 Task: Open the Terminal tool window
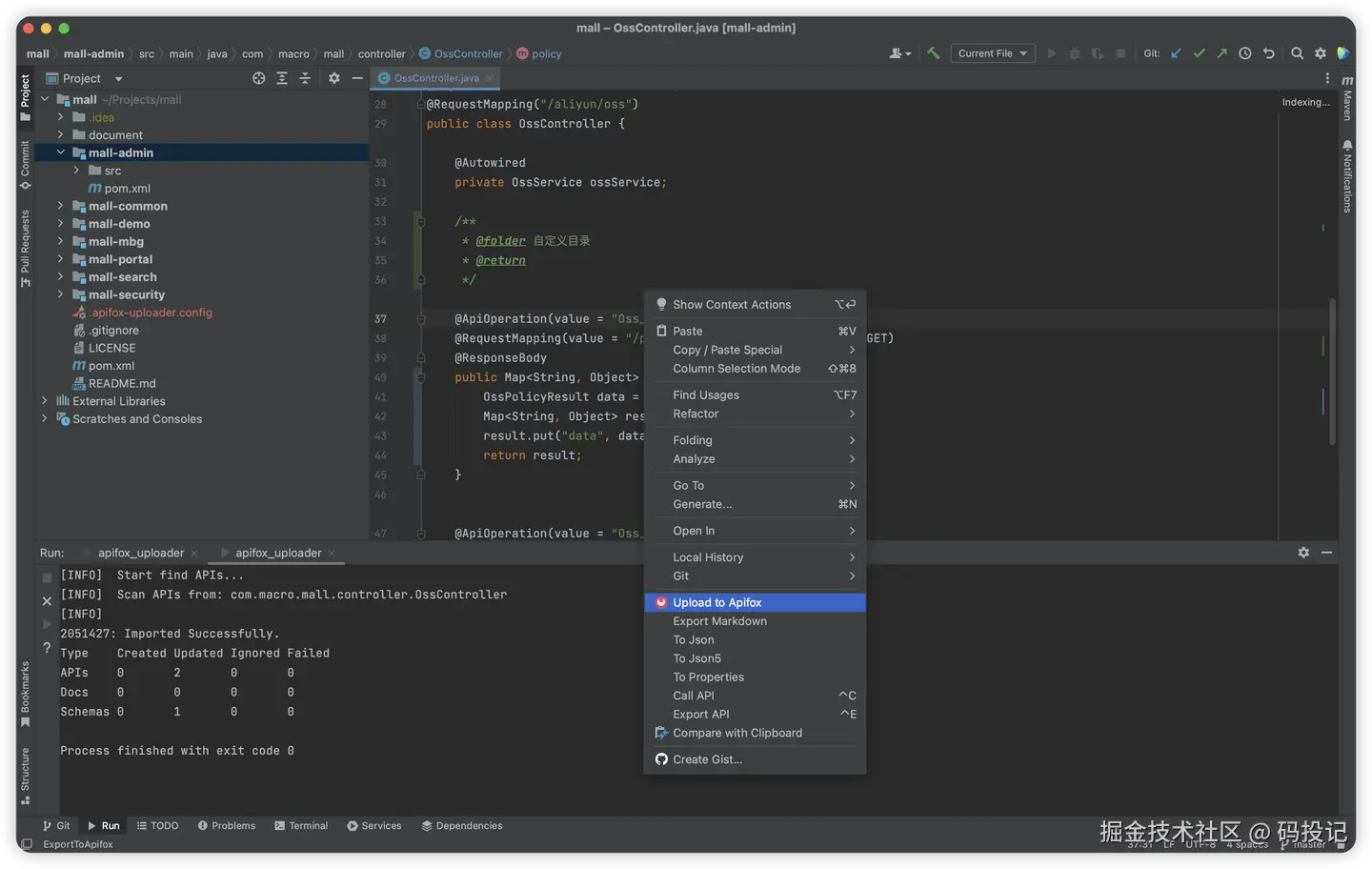click(x=301, y=825)
